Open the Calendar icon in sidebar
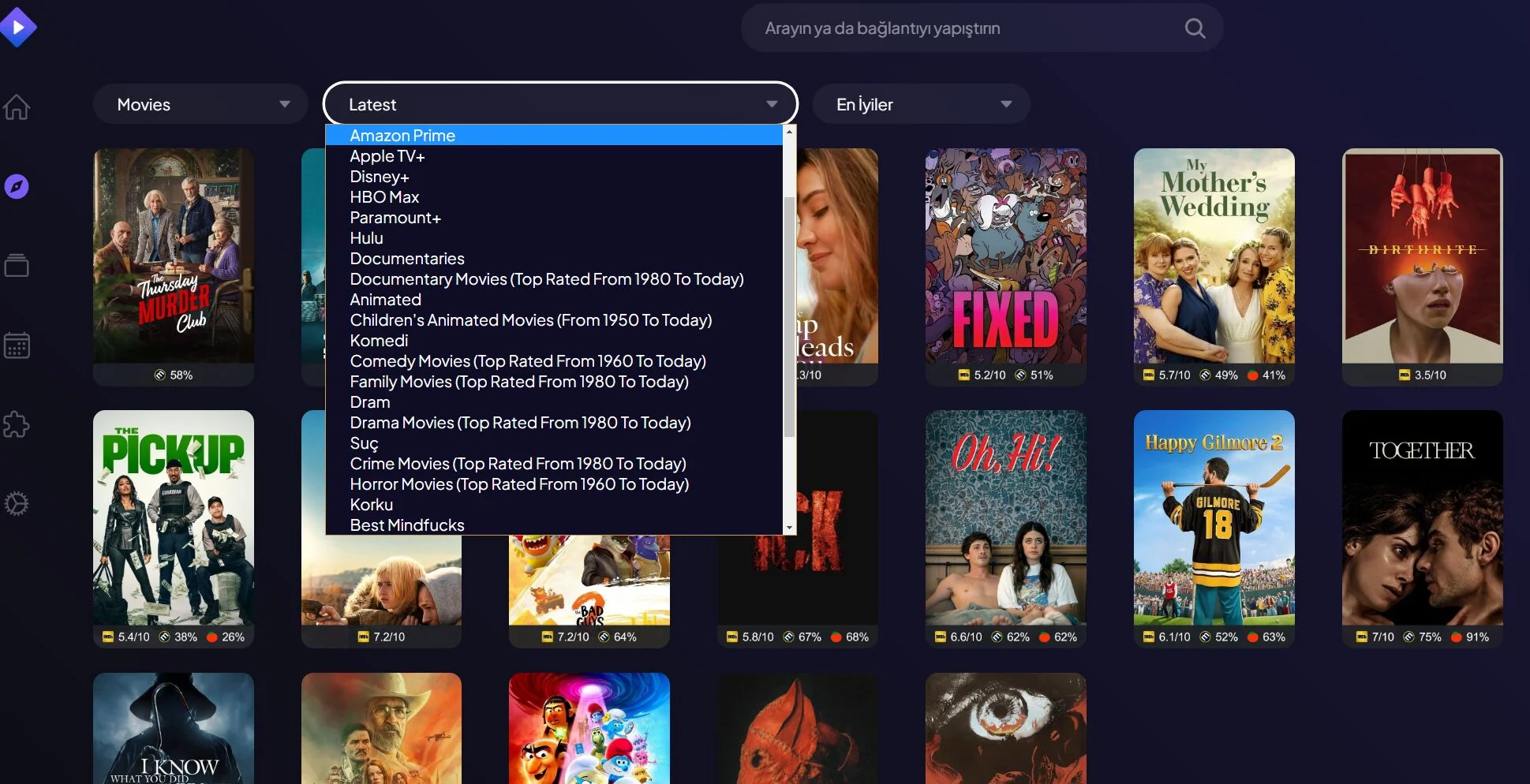The width and height of the screenshot is (1530, 784). click(x=17, y=345)
